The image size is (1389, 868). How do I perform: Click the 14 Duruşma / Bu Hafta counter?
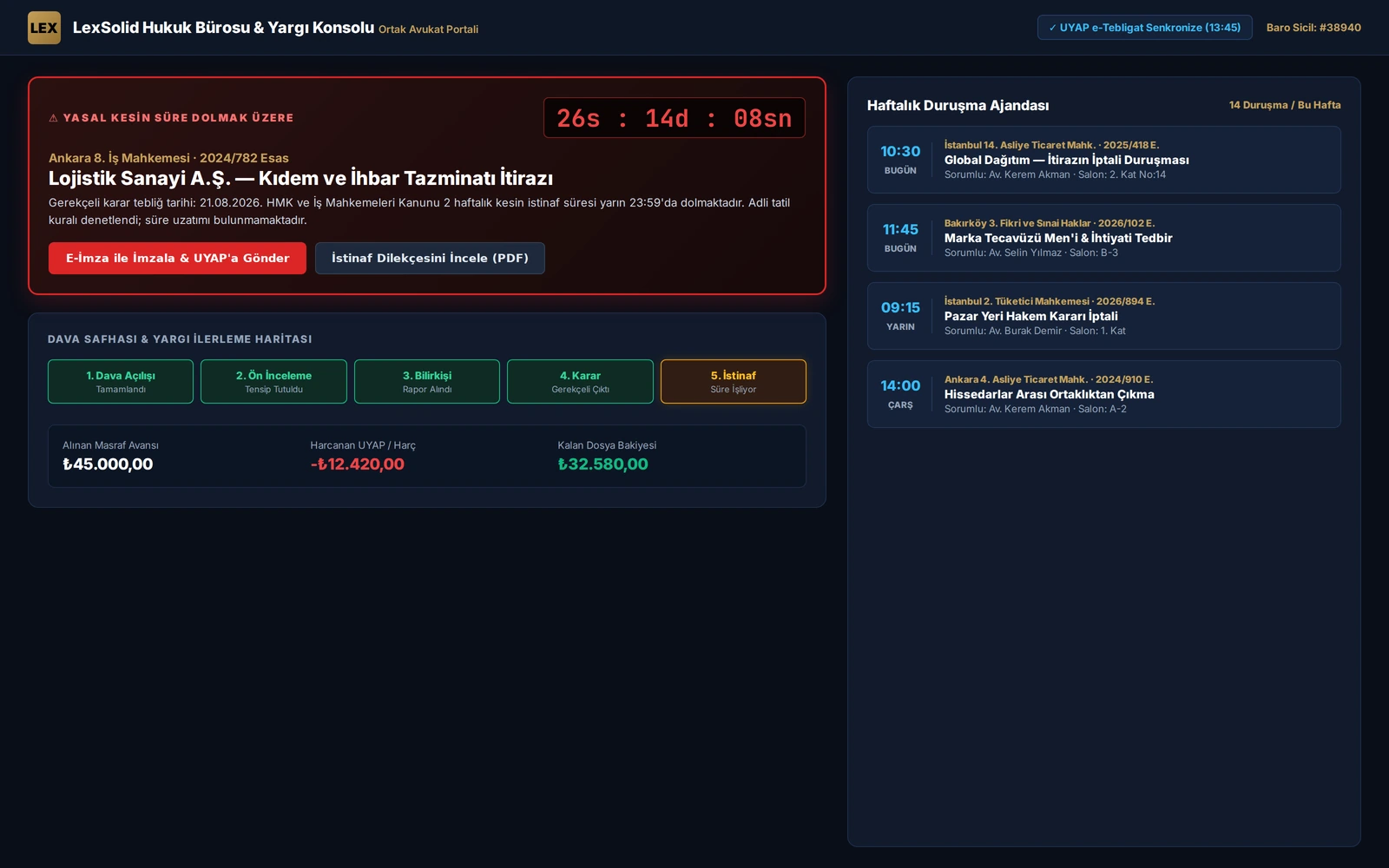pos(1285,105)
